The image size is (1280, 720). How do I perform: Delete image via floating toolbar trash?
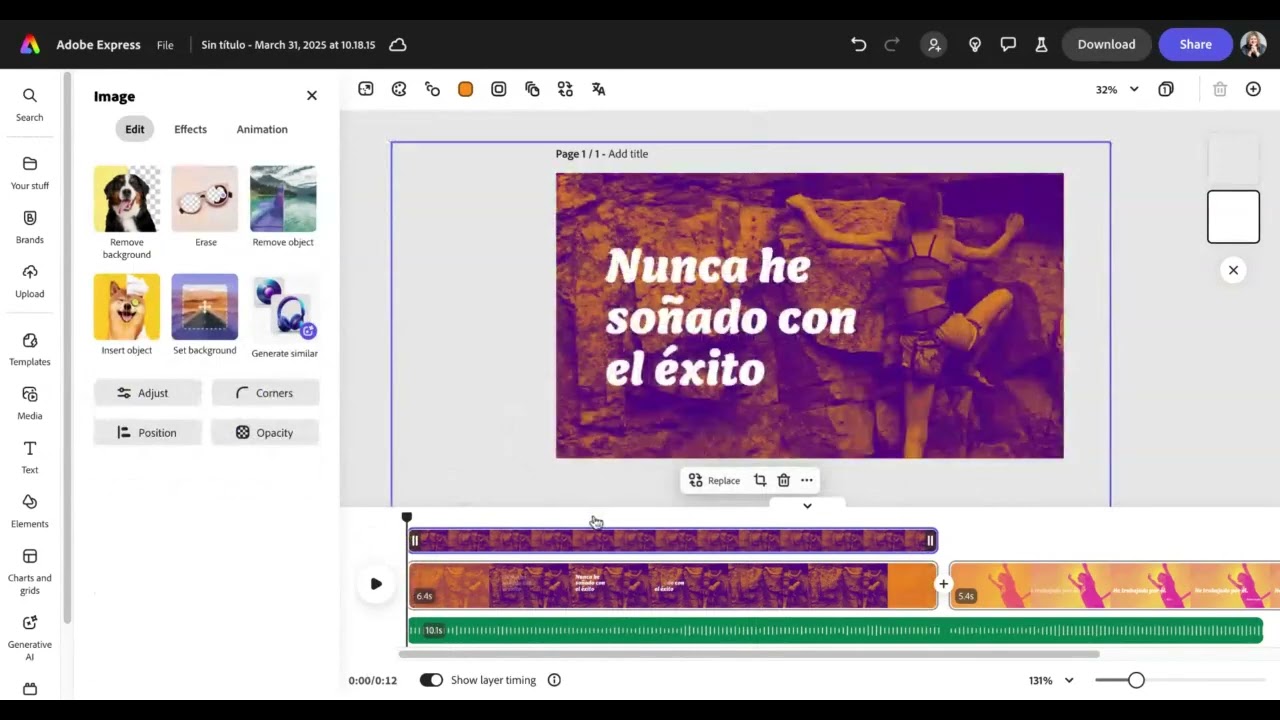click(x=784, y=481)
